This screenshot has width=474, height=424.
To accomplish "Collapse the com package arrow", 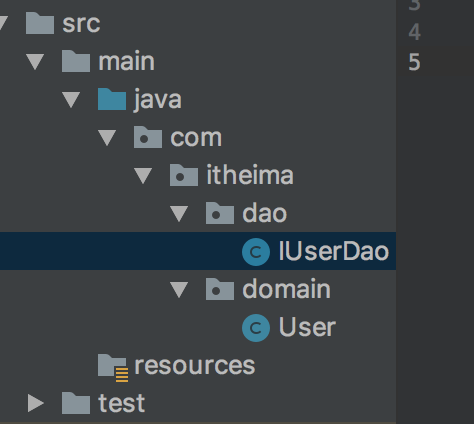I will (x=107, y=138).
